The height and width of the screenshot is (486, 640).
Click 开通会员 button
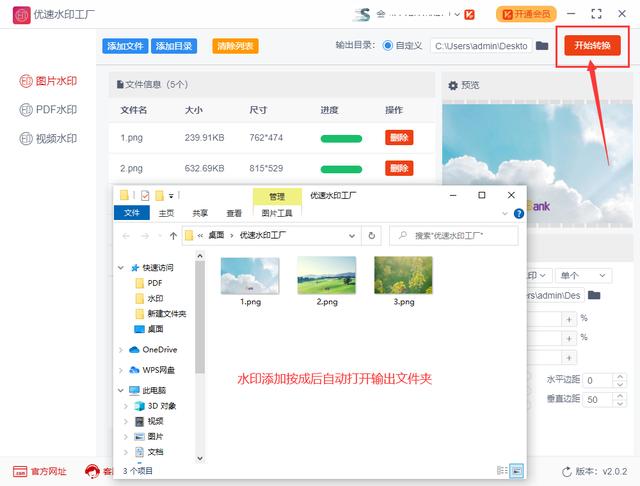(x=526, y=14)
